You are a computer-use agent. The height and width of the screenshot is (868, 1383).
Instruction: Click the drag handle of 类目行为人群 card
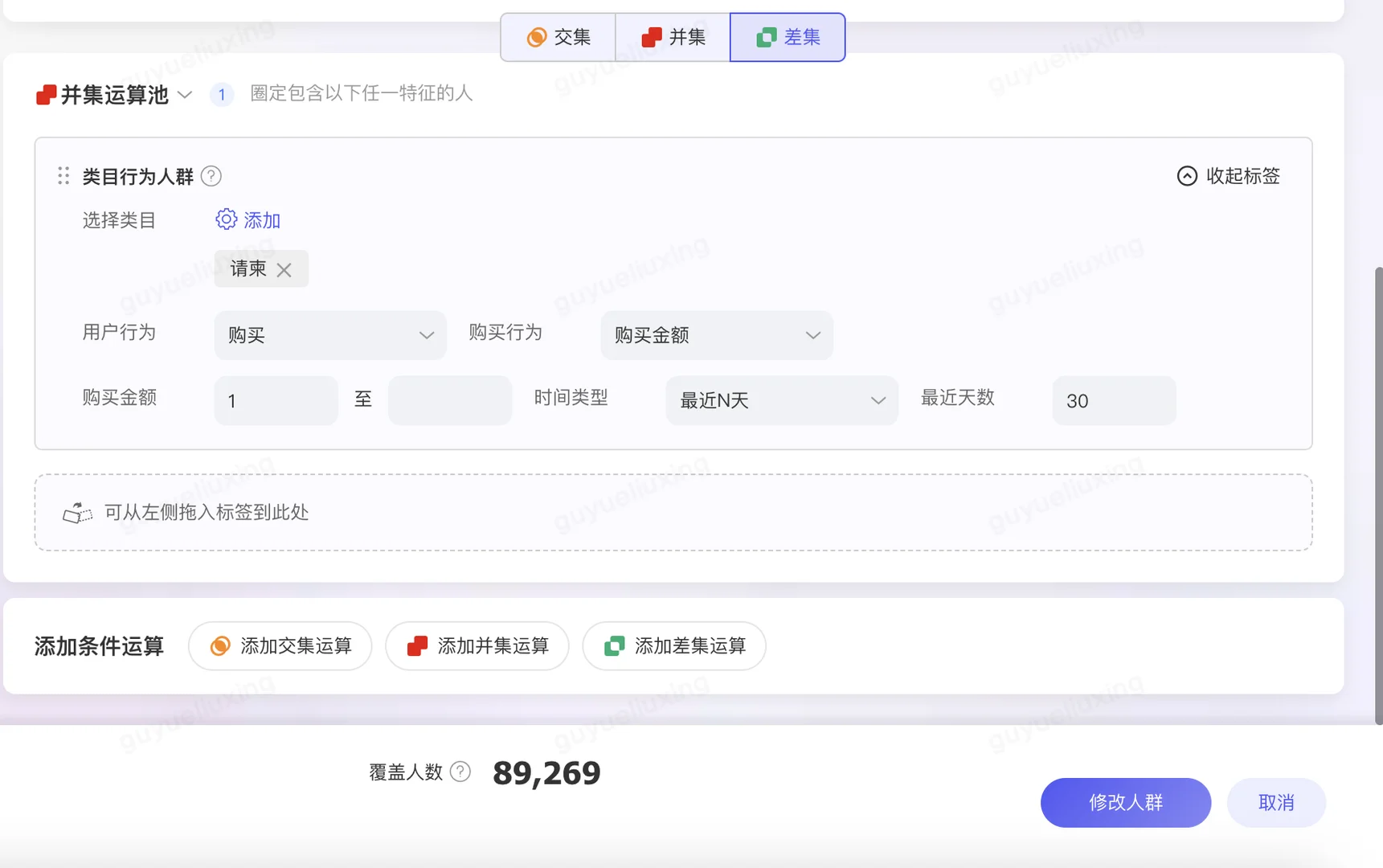[63, 175]
